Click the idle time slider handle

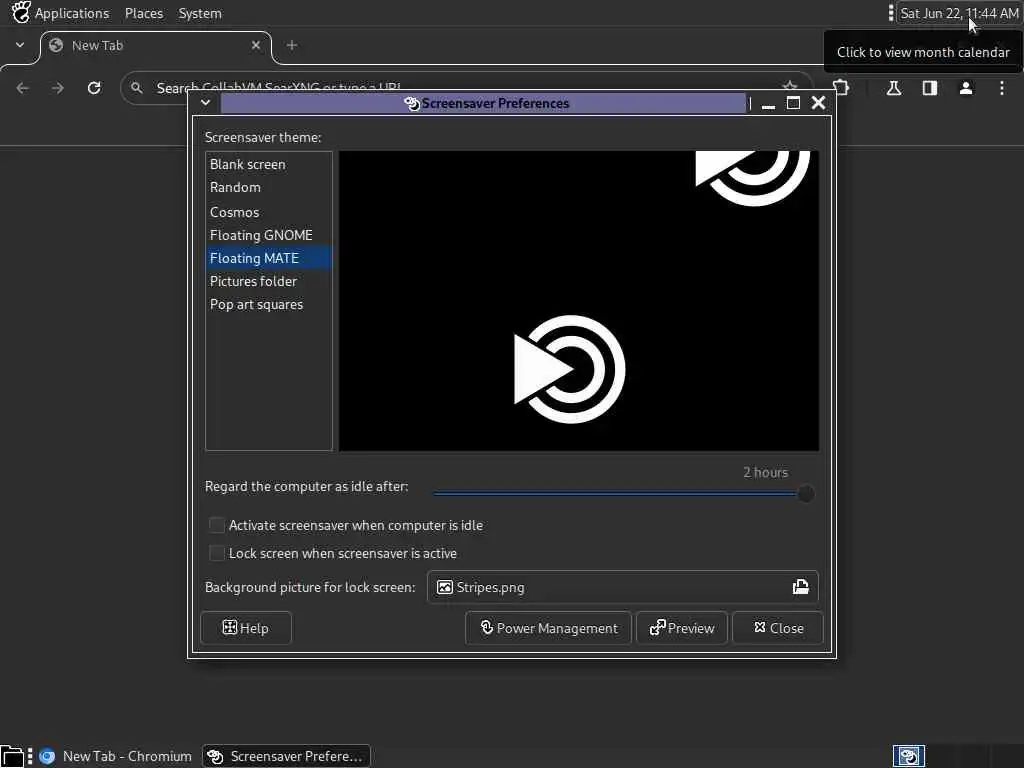click(x=806, y=494)
